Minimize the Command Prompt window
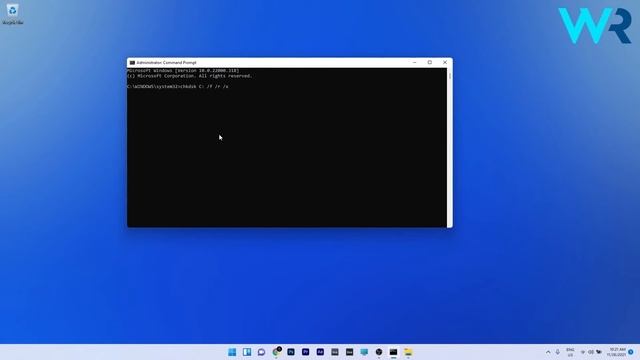The width and height of the screenshot is (640, 360). click(415, 62)
